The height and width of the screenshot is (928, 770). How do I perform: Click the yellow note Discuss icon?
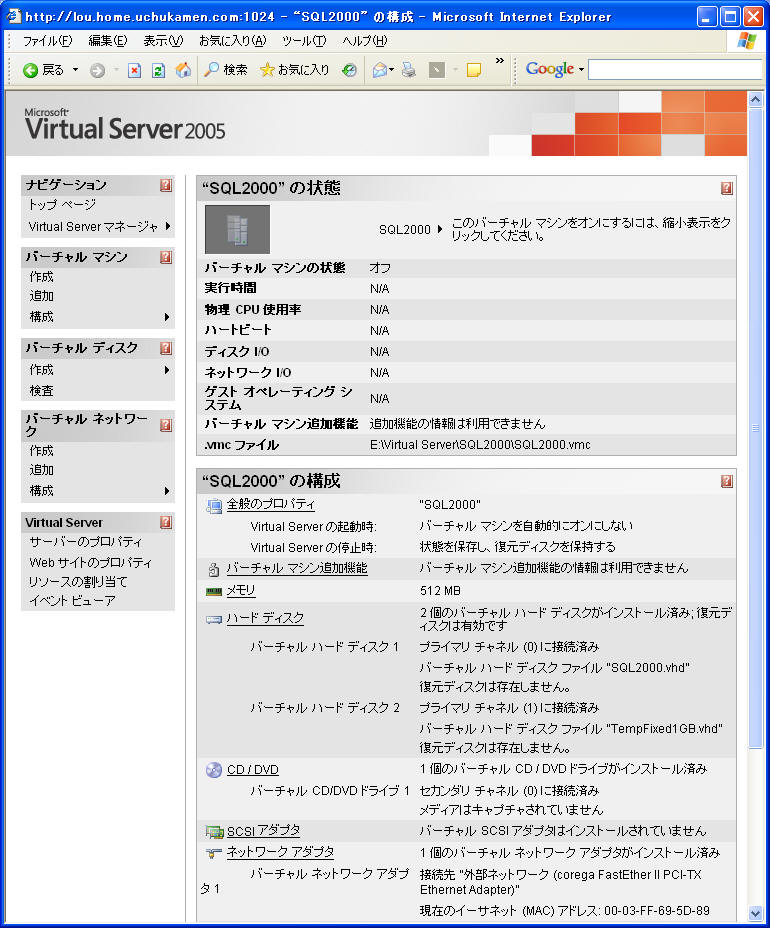tap(473, 70)
